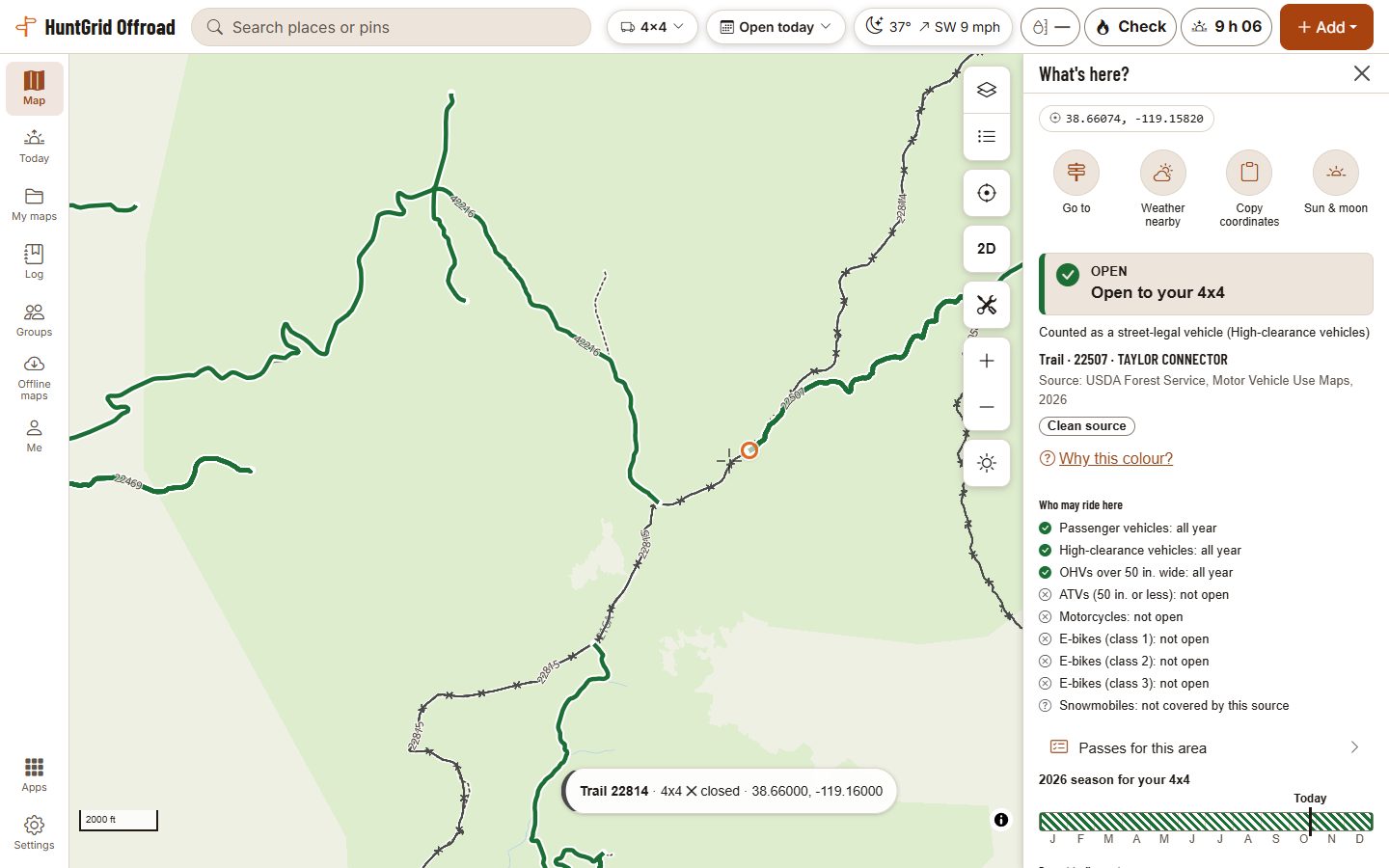Click the Why this colour link
Image resolution: width=1389 pixels, height=868 pixels.
click(x=1116, y=458)
